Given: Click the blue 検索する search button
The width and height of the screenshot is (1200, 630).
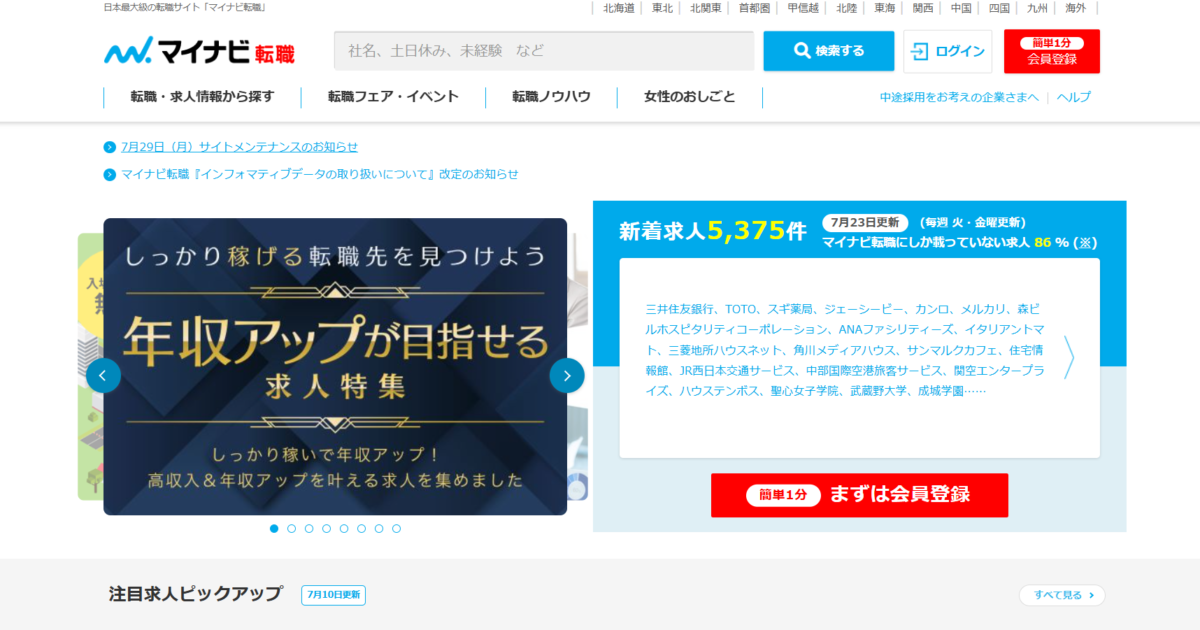Looking at the screenshot, I should pyautogui.click(x=828, y=51).
